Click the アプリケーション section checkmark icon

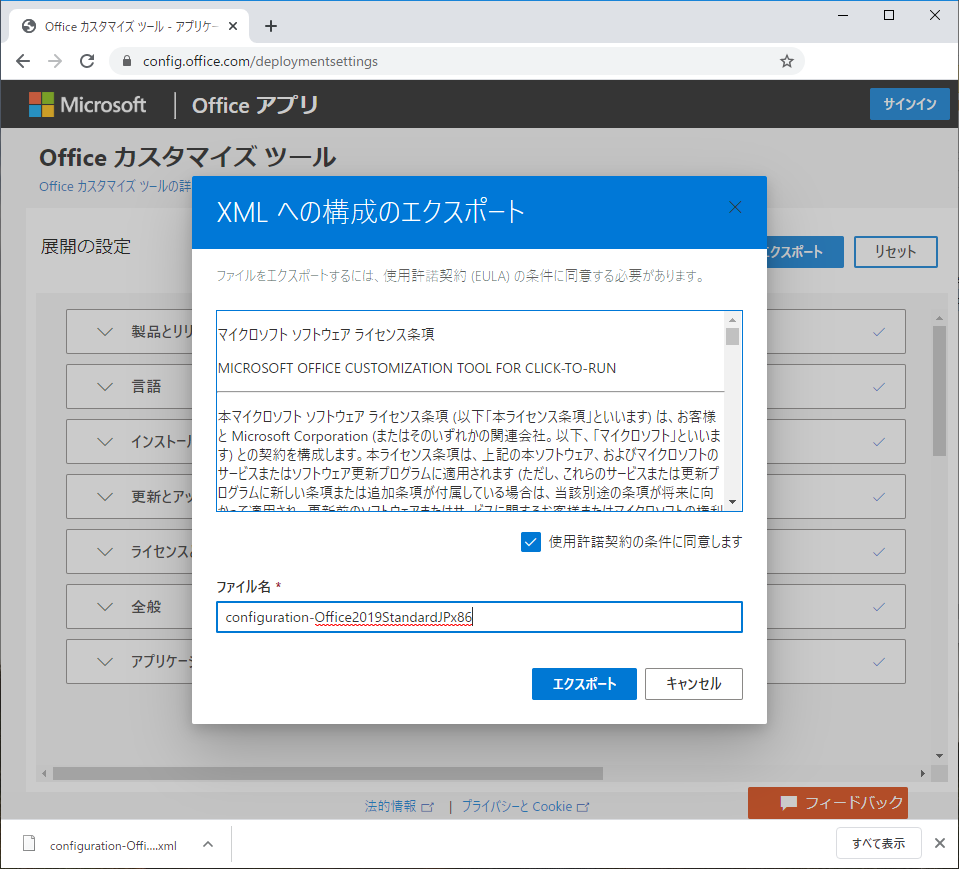pyautogui.click(x=879, y=662)
